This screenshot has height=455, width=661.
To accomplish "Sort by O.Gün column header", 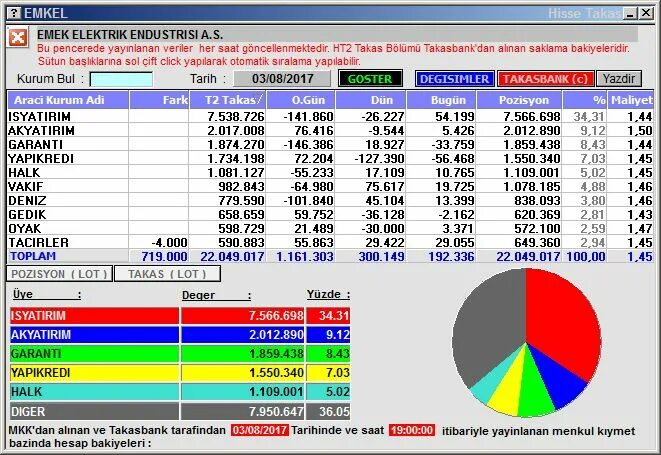I will click(301, 100).
